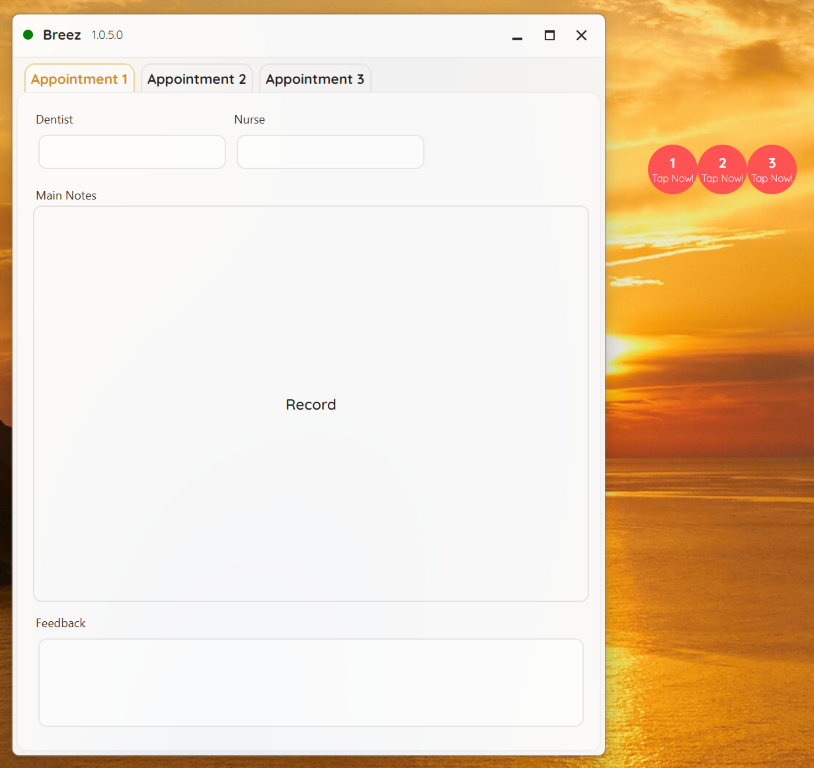This screenshot has width=814, height=768.
Task: Maximize the Breez window
Action: pos(550,35)
